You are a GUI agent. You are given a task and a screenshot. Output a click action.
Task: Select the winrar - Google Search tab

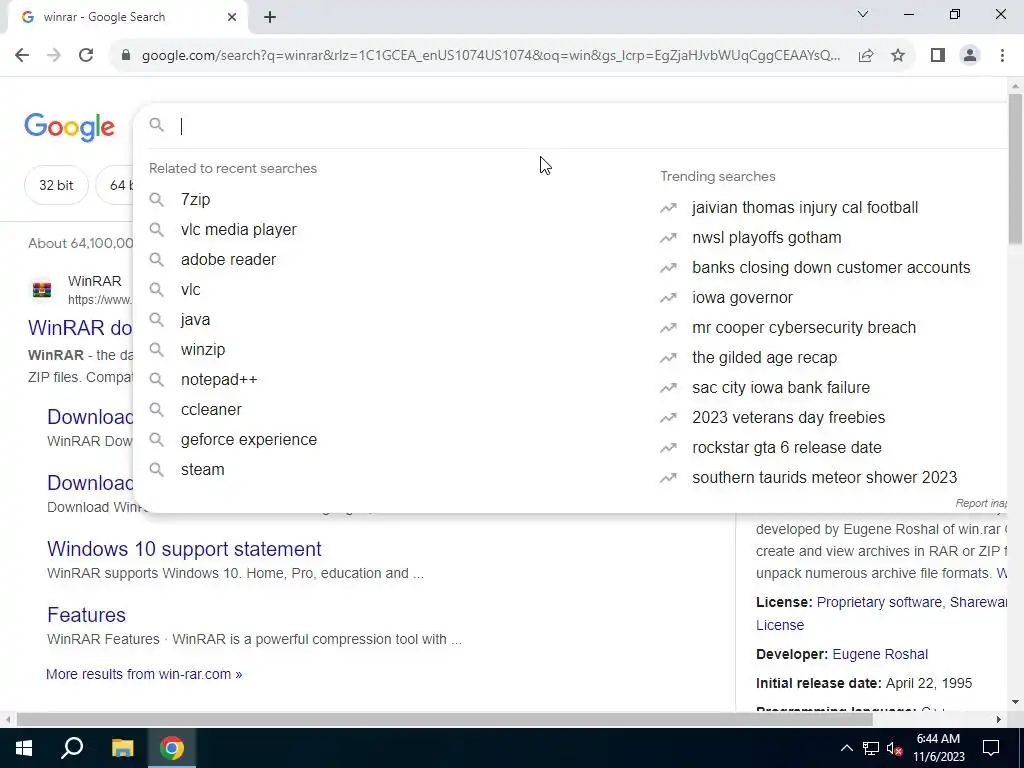[127, 17]
